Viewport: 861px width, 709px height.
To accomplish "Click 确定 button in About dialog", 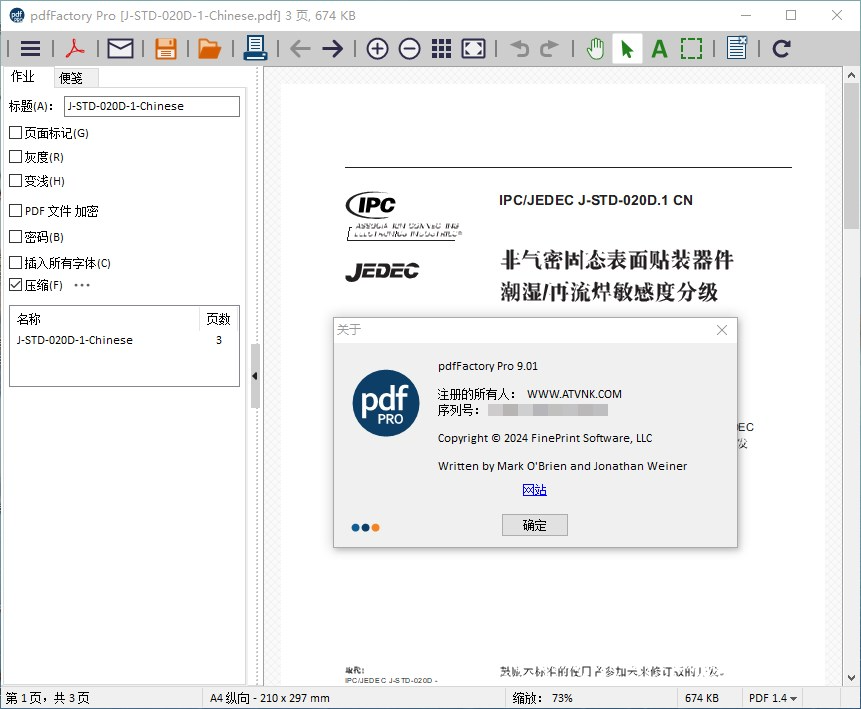I will (x=534, y=525).
